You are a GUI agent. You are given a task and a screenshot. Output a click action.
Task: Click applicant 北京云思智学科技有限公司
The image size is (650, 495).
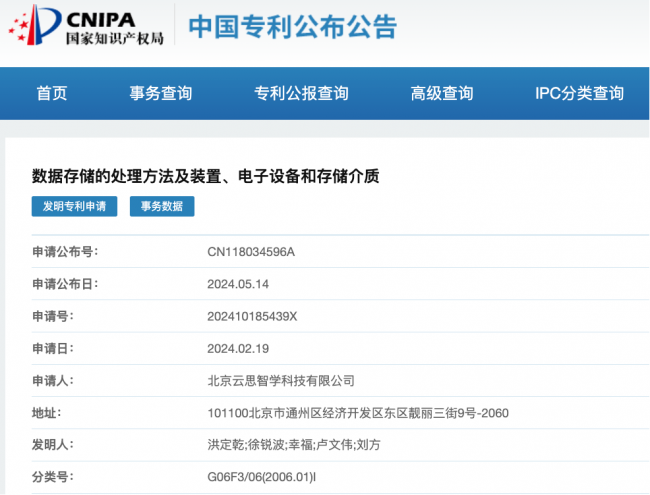[x=281, y=381]
